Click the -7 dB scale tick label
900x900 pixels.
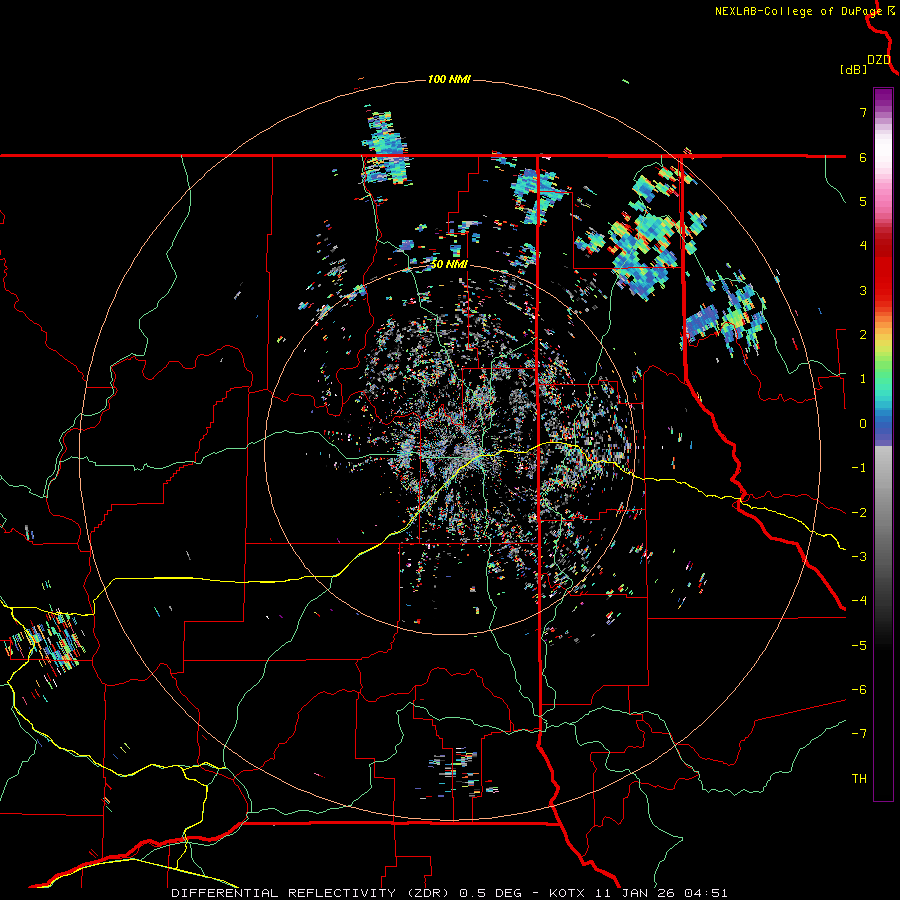pos(859,734)
